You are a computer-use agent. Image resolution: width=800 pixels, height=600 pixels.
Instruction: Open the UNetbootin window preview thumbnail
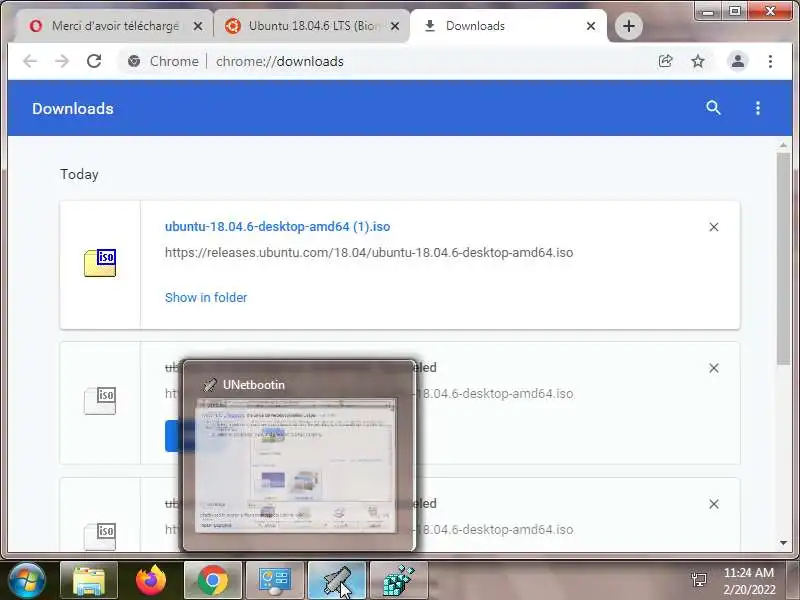pos(296,466)
